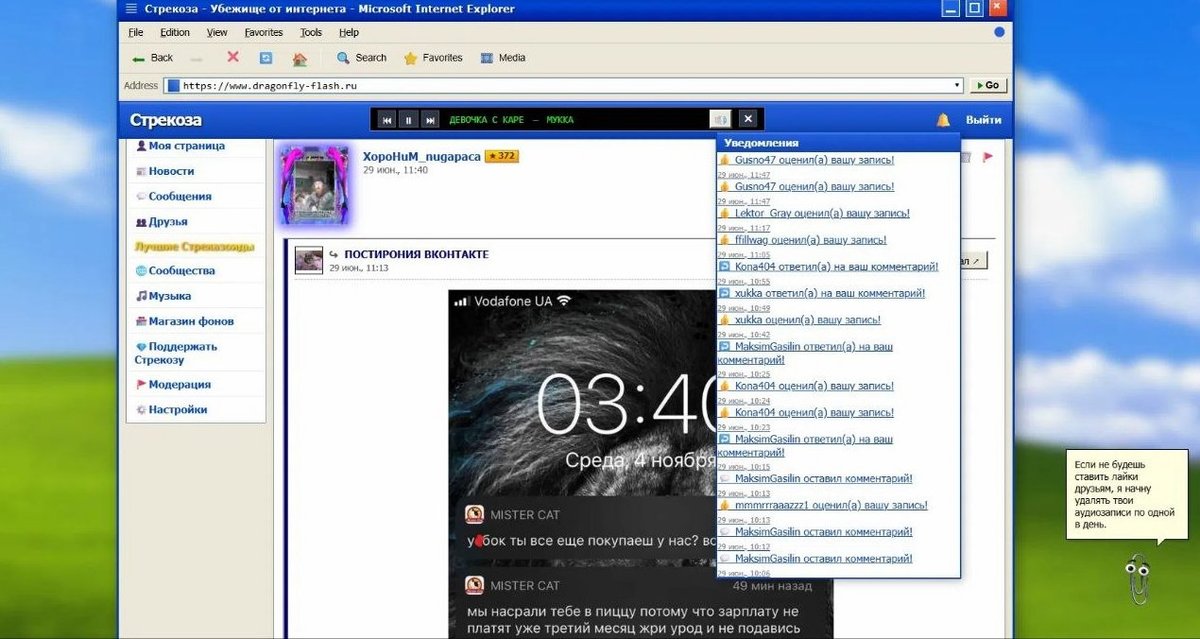Log out via the Выйти link
The height and width of the screenshot is (639, 1200).
tap(984, 120)
